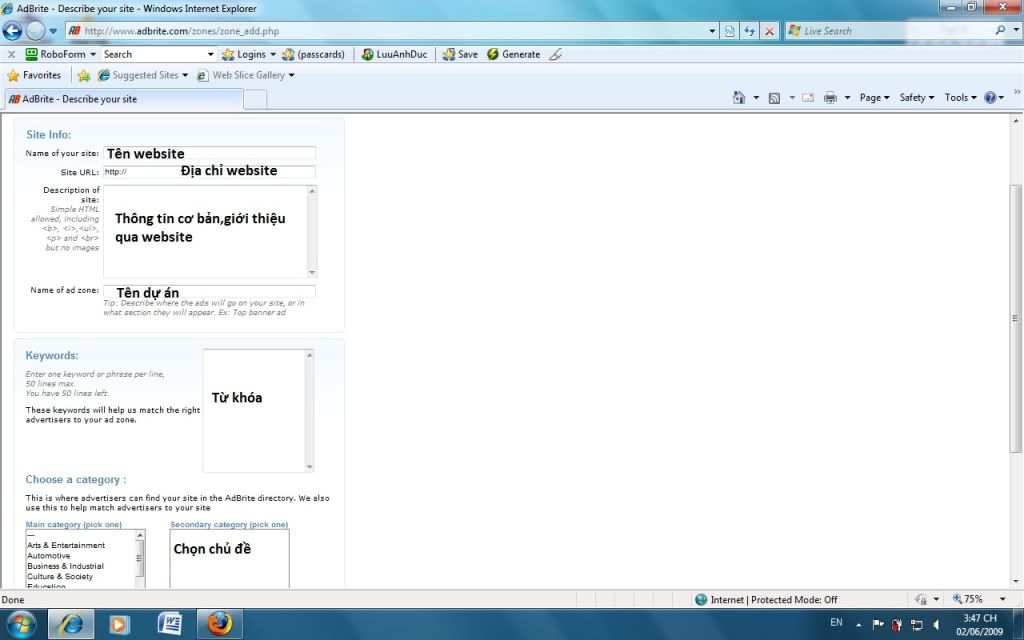Viewport: 1024px width, 640px height.
Task: Select the LuuAnhDuc identity button
Action: [x=394, y=54]
